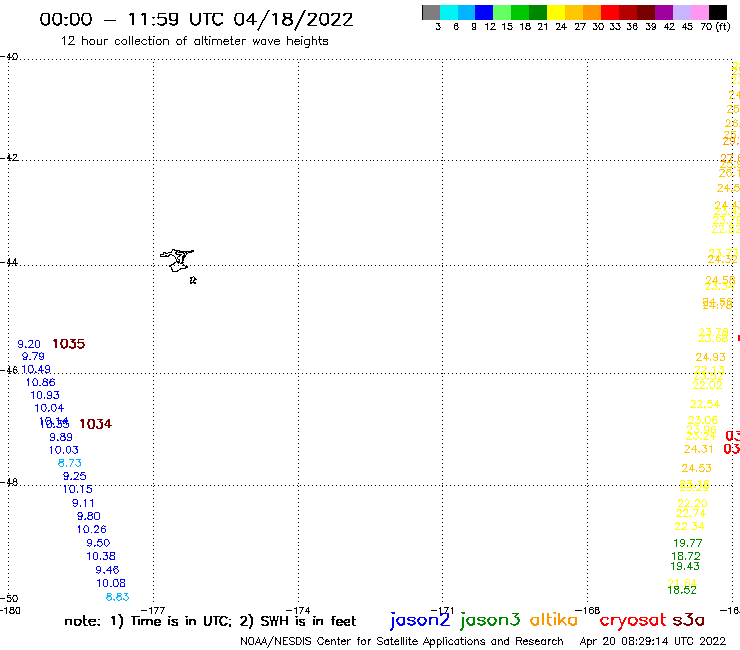Click the light-blue 8.73 reading
Image resolution: width=740 pixels, height=650 pixels.
point(69,463)
